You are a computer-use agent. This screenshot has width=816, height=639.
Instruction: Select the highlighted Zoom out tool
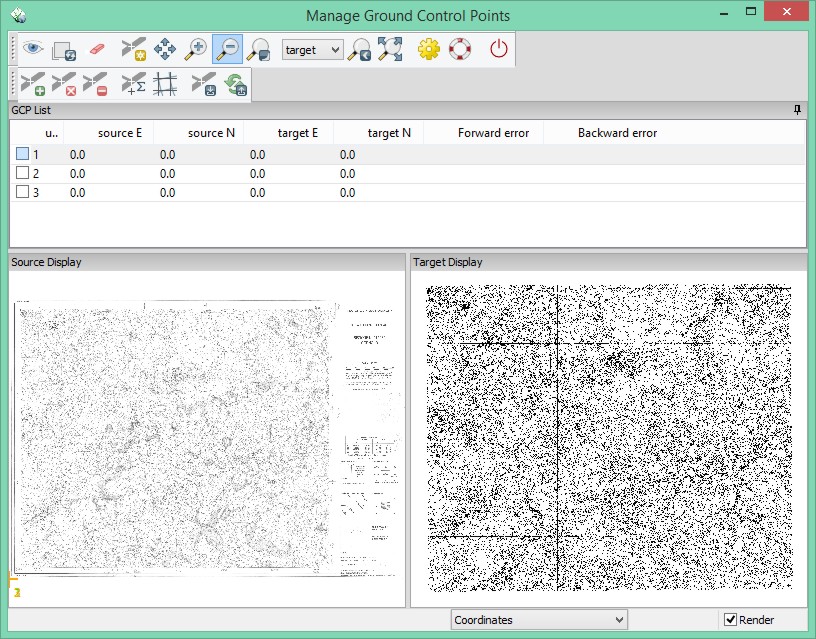[x=227, y=49]
